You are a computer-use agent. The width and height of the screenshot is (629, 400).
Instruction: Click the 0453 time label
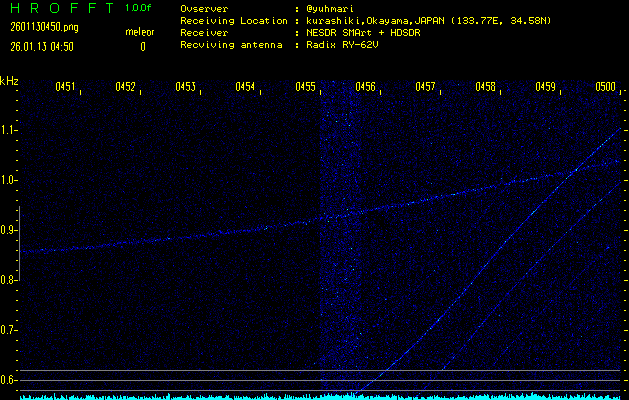186,87
